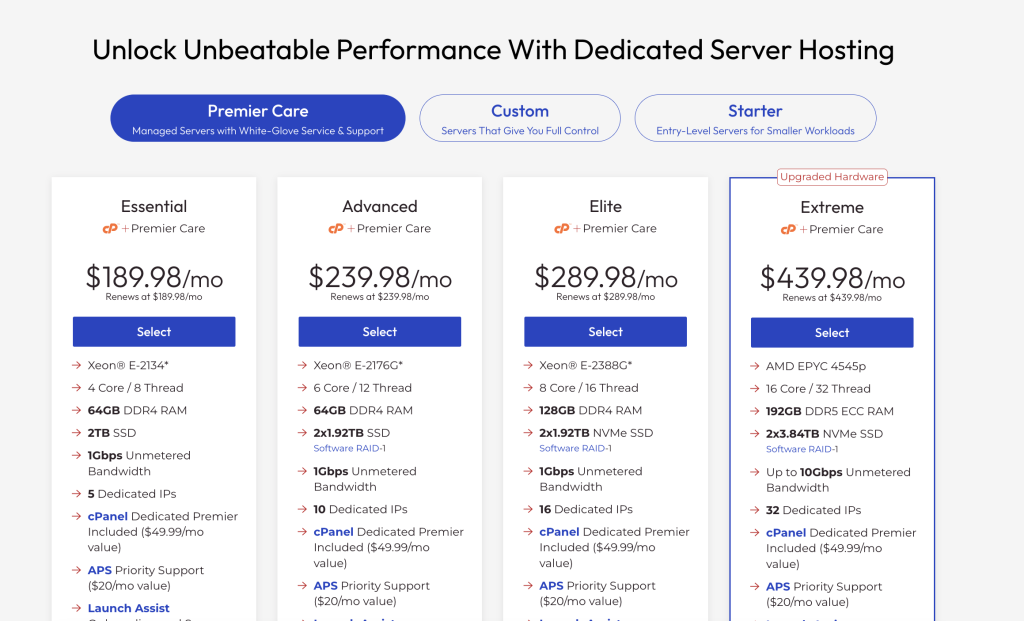The width and height of the screenshot is (1024, 621).
Task: Click the arrow beside 16 Dedicated IPs
Action: tap(530, 509)
